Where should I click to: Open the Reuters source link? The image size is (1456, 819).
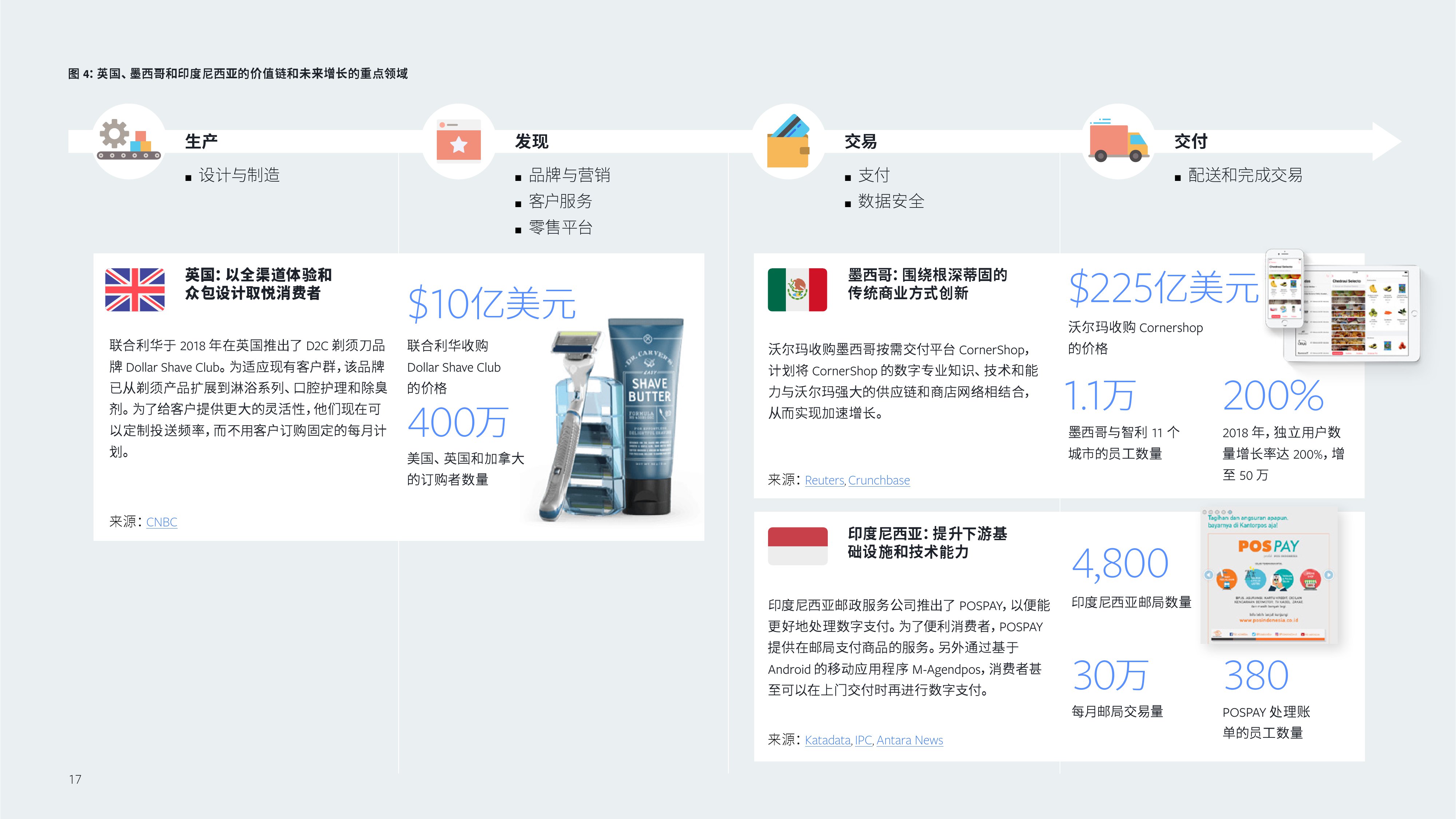point(824,480)
